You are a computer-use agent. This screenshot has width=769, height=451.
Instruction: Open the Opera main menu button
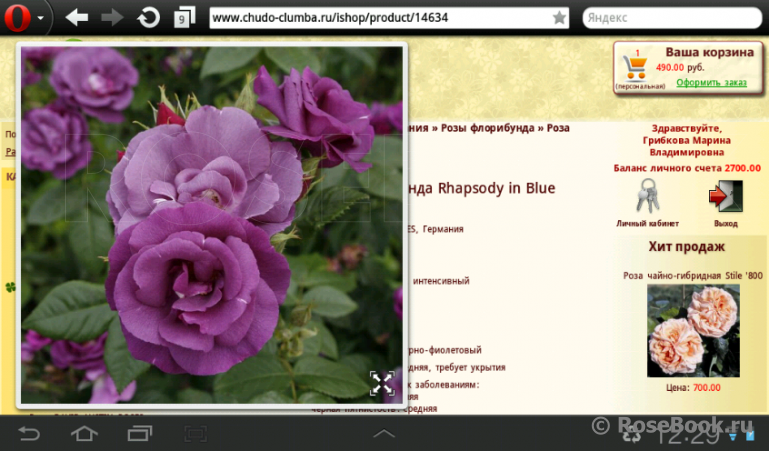25,17
